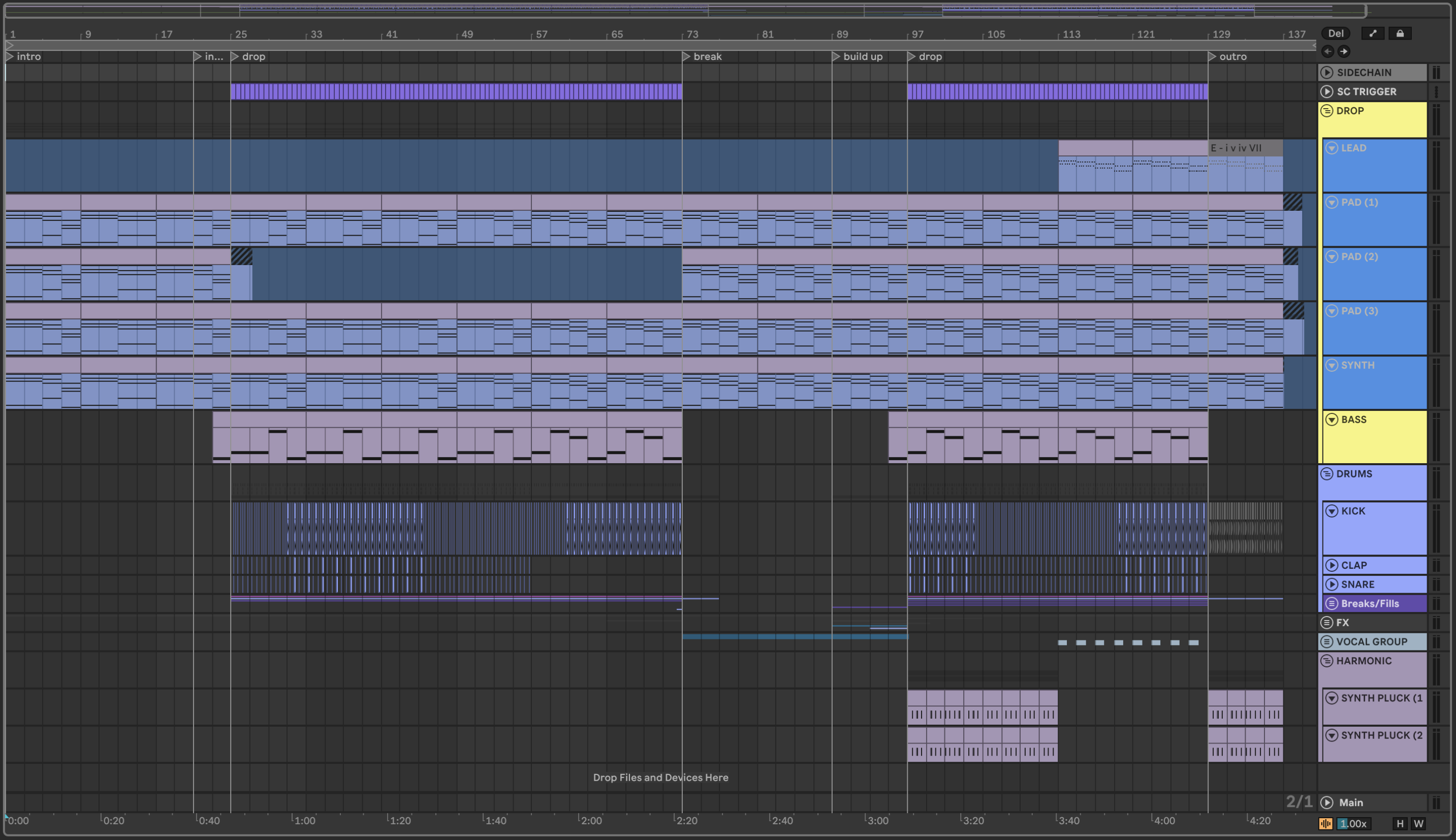Viewport: 1456px width, 840px height.
Task: Toggle the audio waveform zoom button
Action: pos(1325,824)
